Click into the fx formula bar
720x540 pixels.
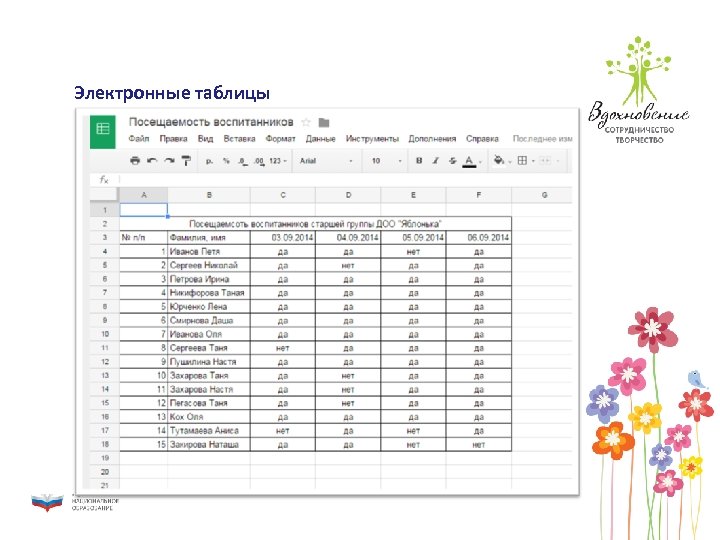click(x=345, y=180)
